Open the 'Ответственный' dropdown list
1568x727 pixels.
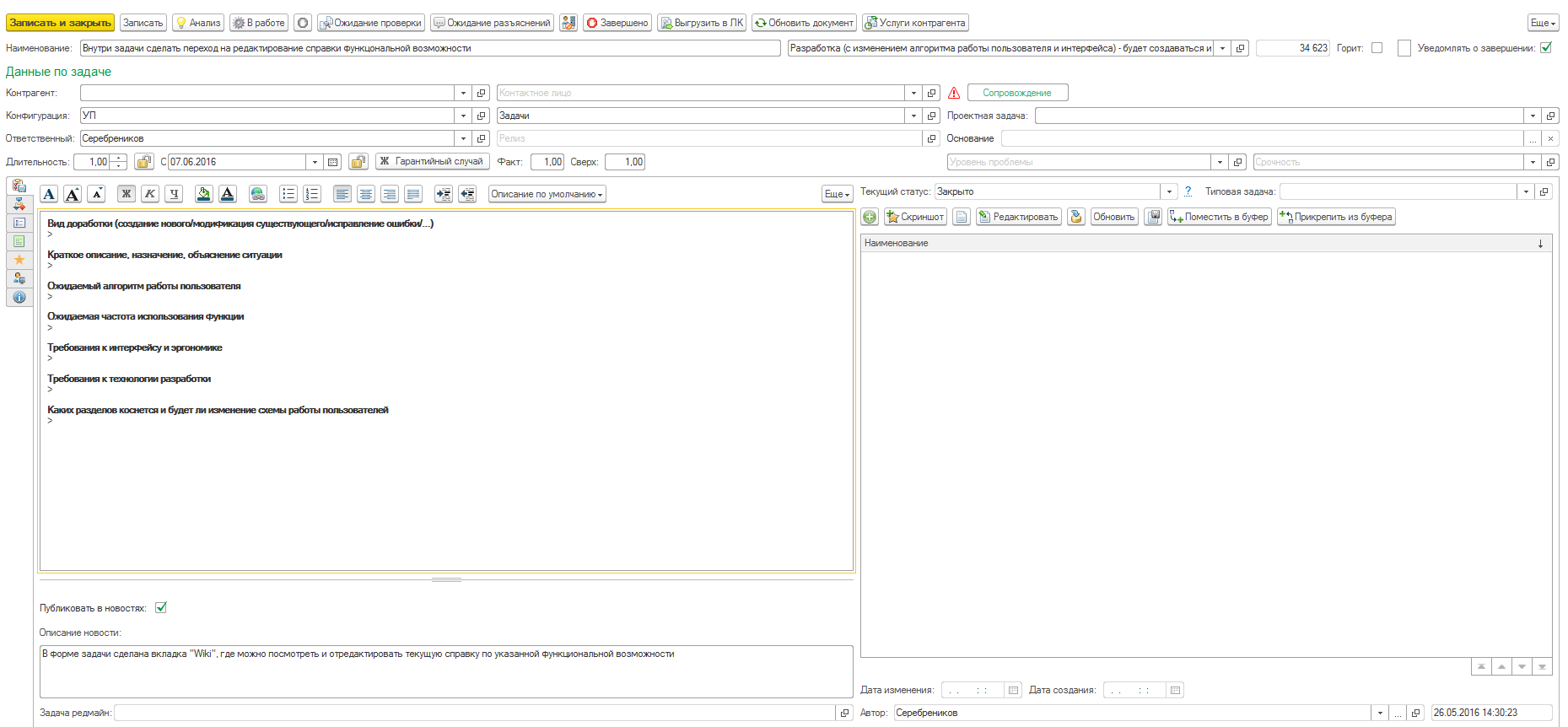coord(463,138)
